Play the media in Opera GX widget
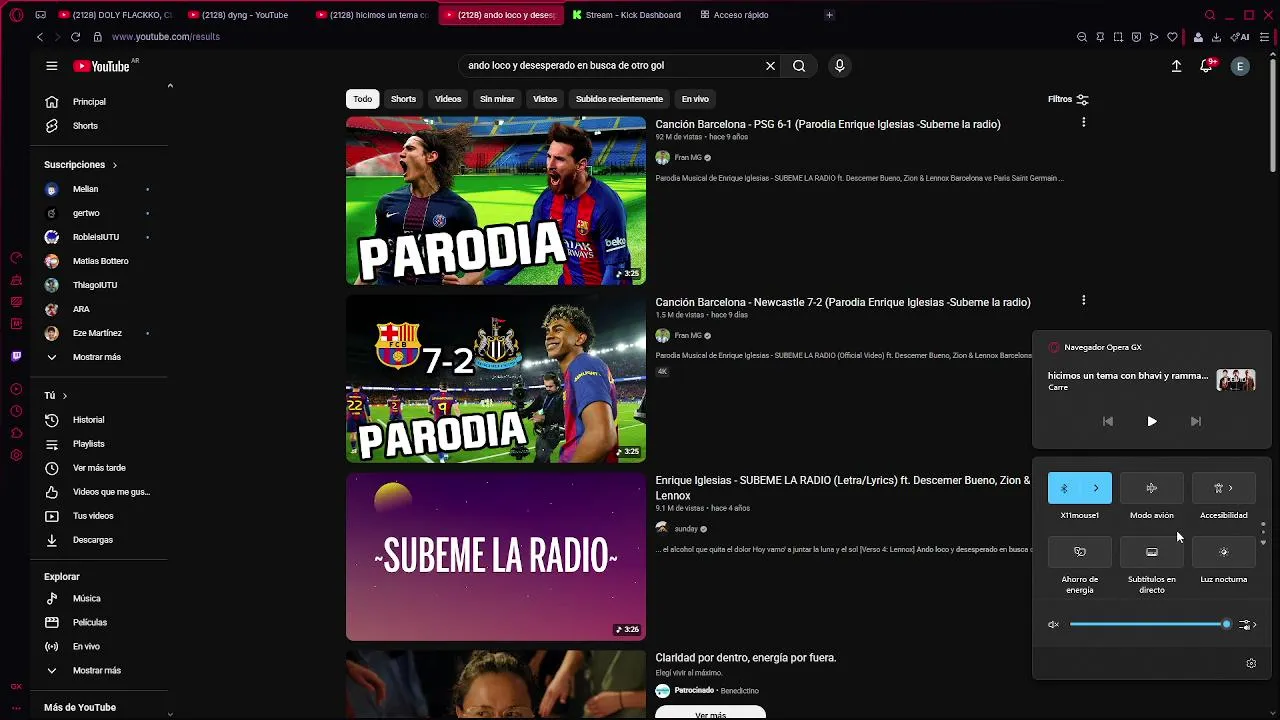The image size is (1280, 720). 1152,422
